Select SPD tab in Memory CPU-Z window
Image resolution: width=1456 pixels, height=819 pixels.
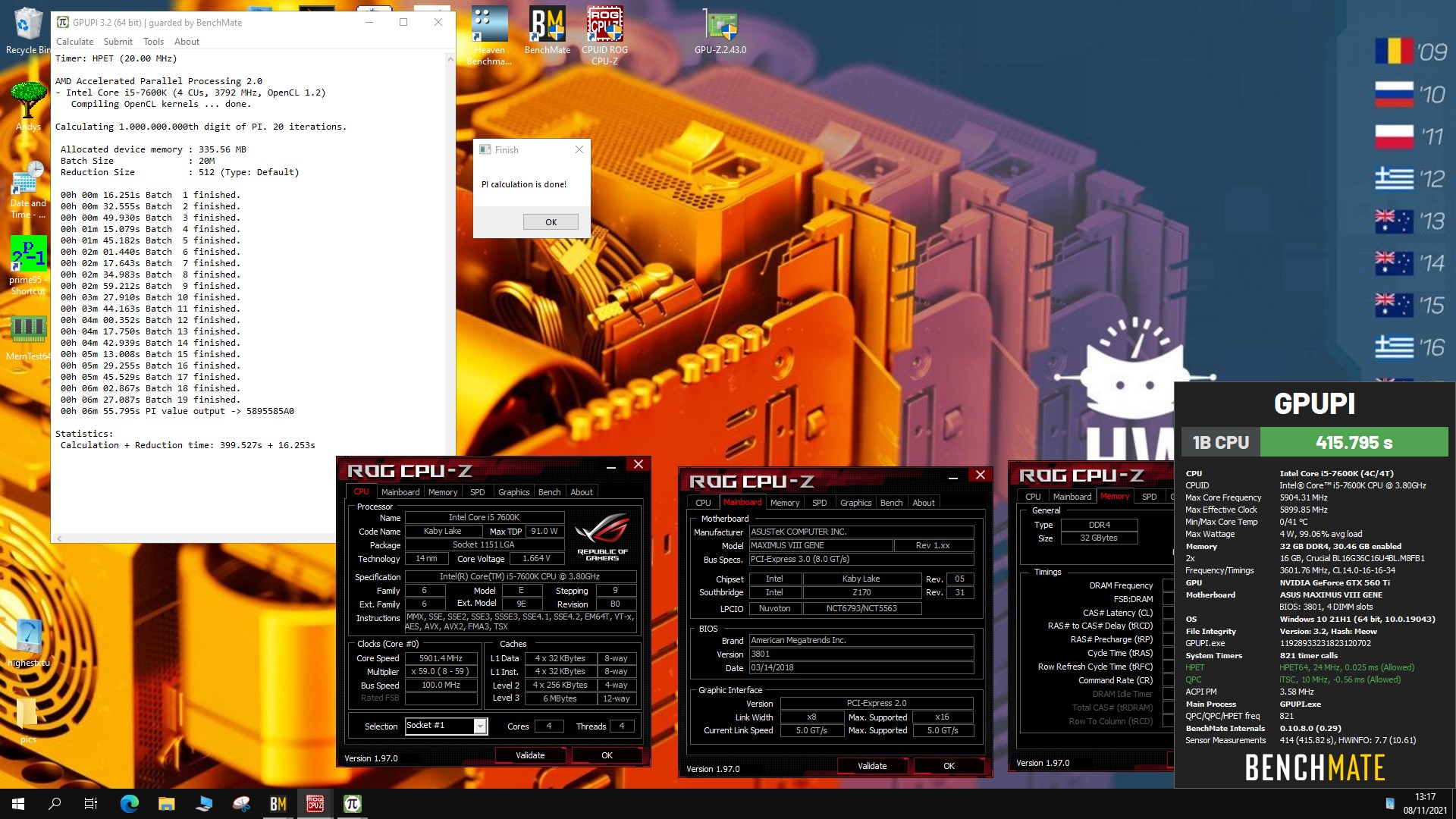[x=1149, y=497]
